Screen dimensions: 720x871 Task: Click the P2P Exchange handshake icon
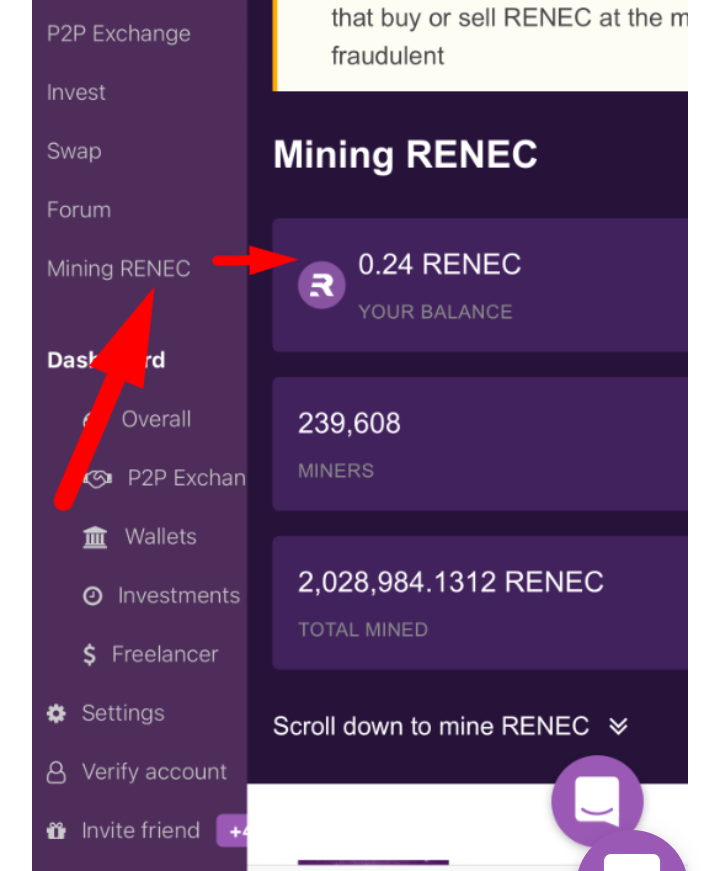[x=97, y=479]
